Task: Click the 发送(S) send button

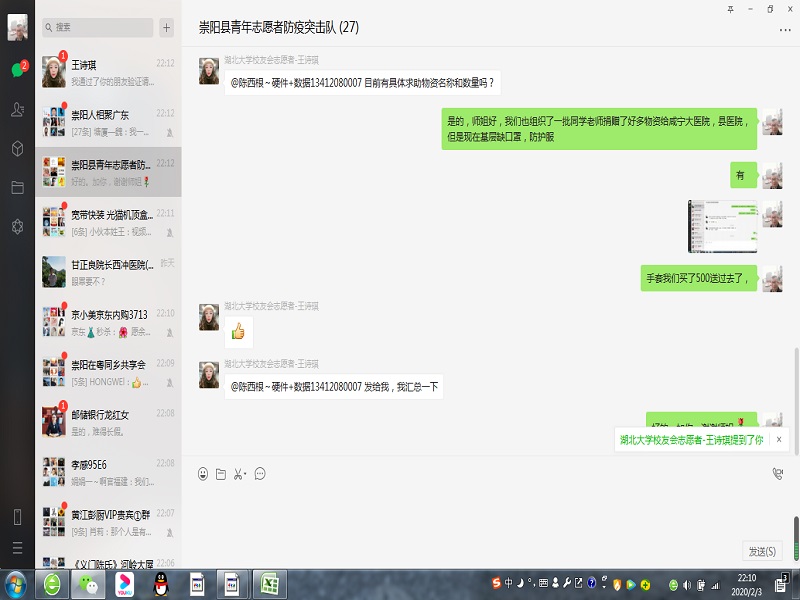Action: (x=762, y=551)
